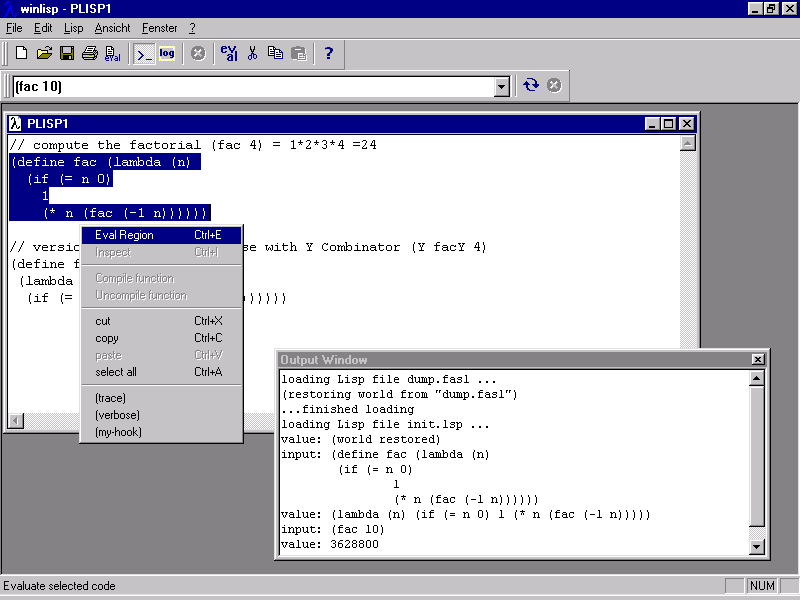The image size is (800, 600).
Task: Click "input: (fac 10)" line in output
Action: pyautogui.click(x=332, y=529)
